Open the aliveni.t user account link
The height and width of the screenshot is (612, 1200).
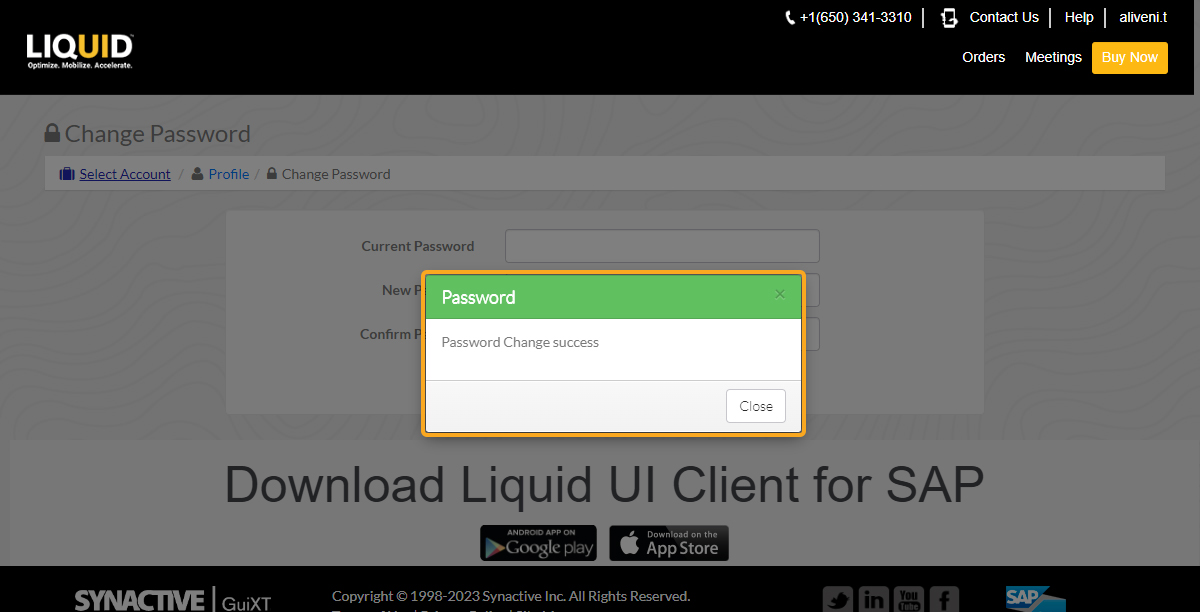[x=1143, y=17]
